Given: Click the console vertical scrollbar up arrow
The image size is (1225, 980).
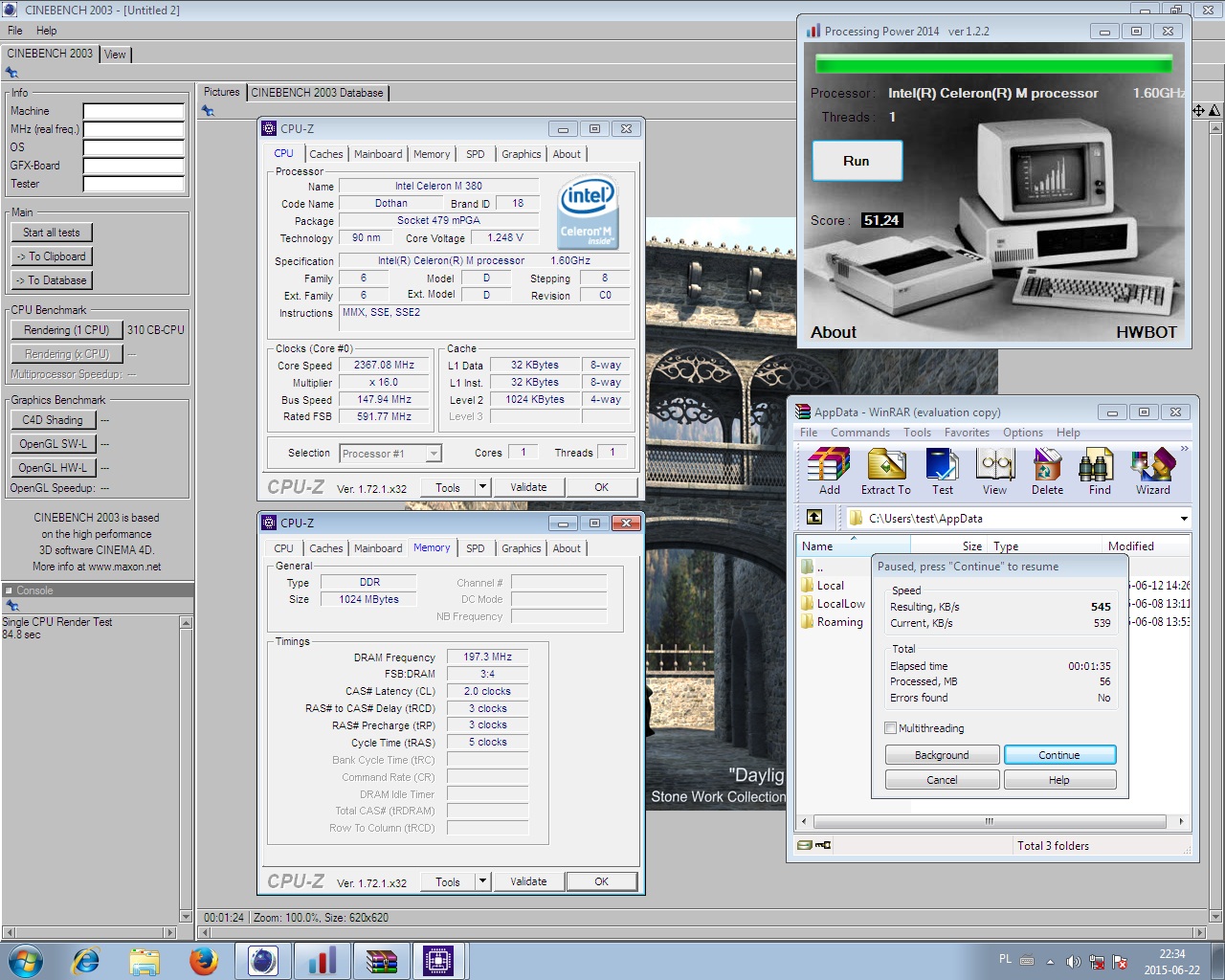Looking at the screenshot, I should point(186,623).
